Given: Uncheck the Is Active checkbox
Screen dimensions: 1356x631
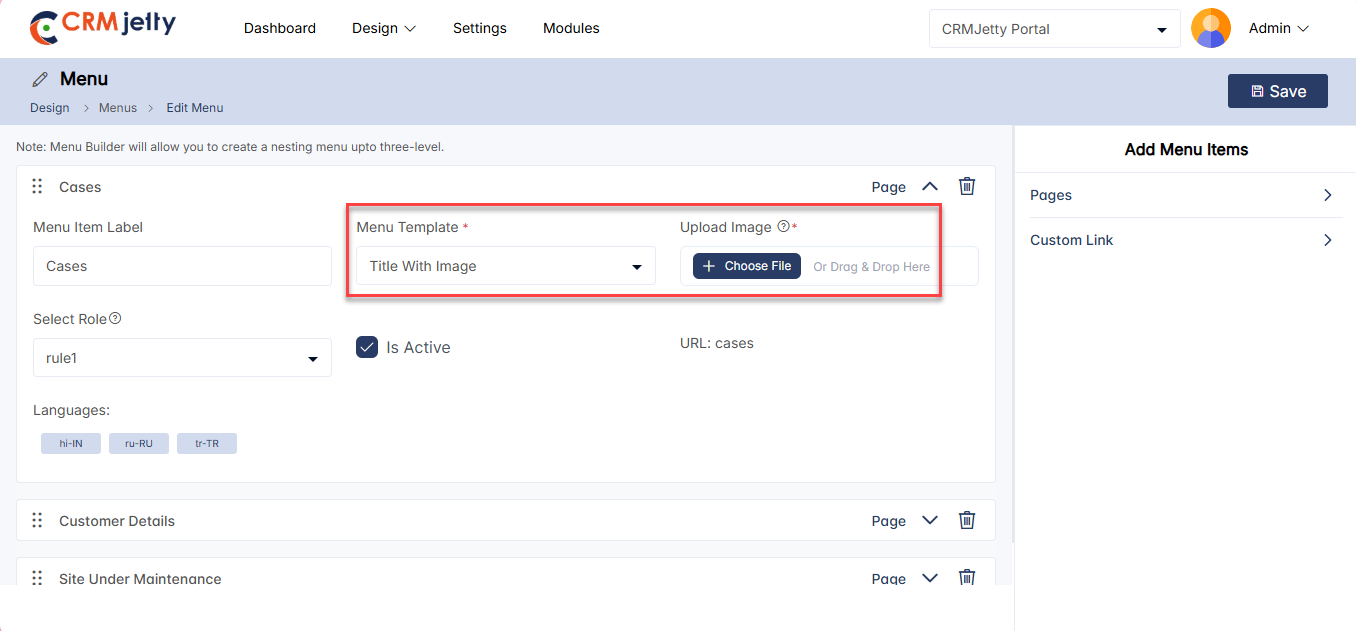Looking at the screenshot, I should pyautogui.click(x=367, y=347).
